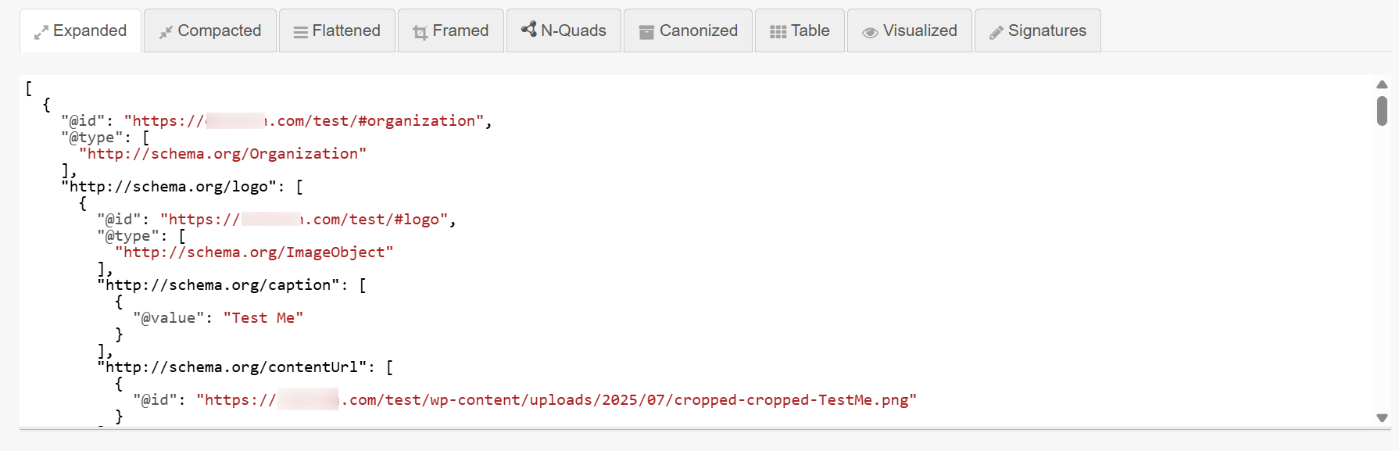The height and width of the screenshot is (451, 1399).
Task: Click the schema.org/Organization type value
Action: [x=223, y=154]
